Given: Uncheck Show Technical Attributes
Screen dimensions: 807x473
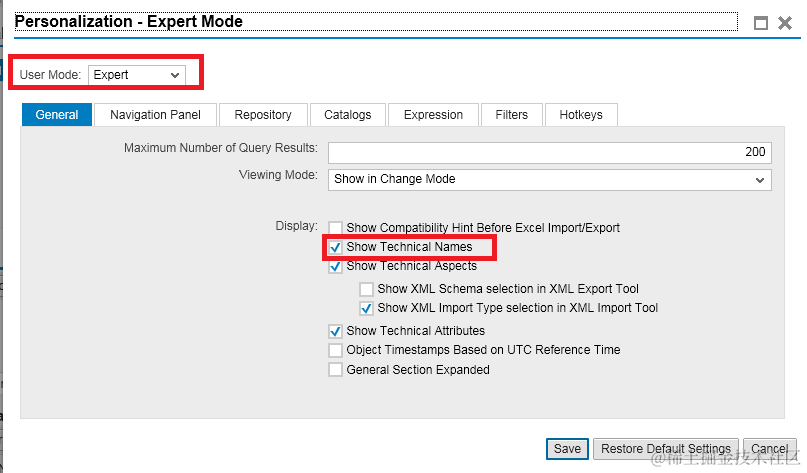Looking at the screenshot, I should tap(336, 331).
